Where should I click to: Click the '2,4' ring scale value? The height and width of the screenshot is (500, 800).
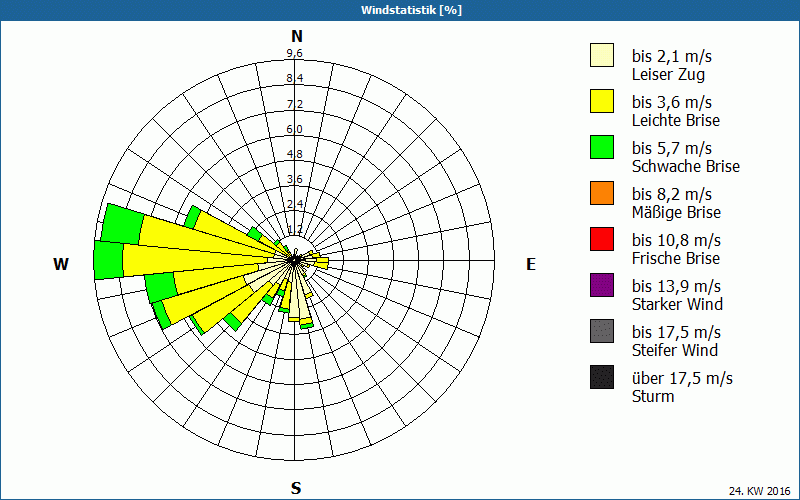click(x=294, y=204)
